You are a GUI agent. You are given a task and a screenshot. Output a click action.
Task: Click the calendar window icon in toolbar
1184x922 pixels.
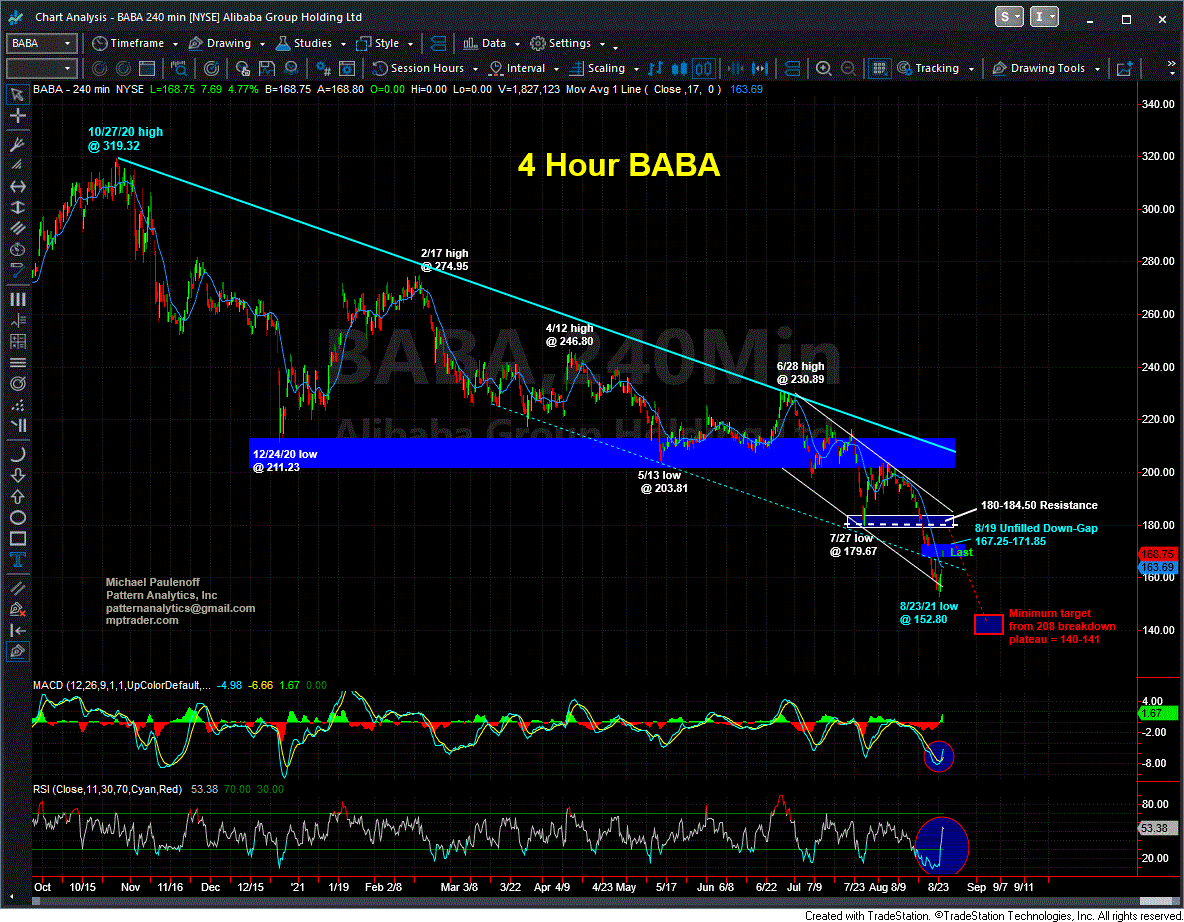pos(147,69)
